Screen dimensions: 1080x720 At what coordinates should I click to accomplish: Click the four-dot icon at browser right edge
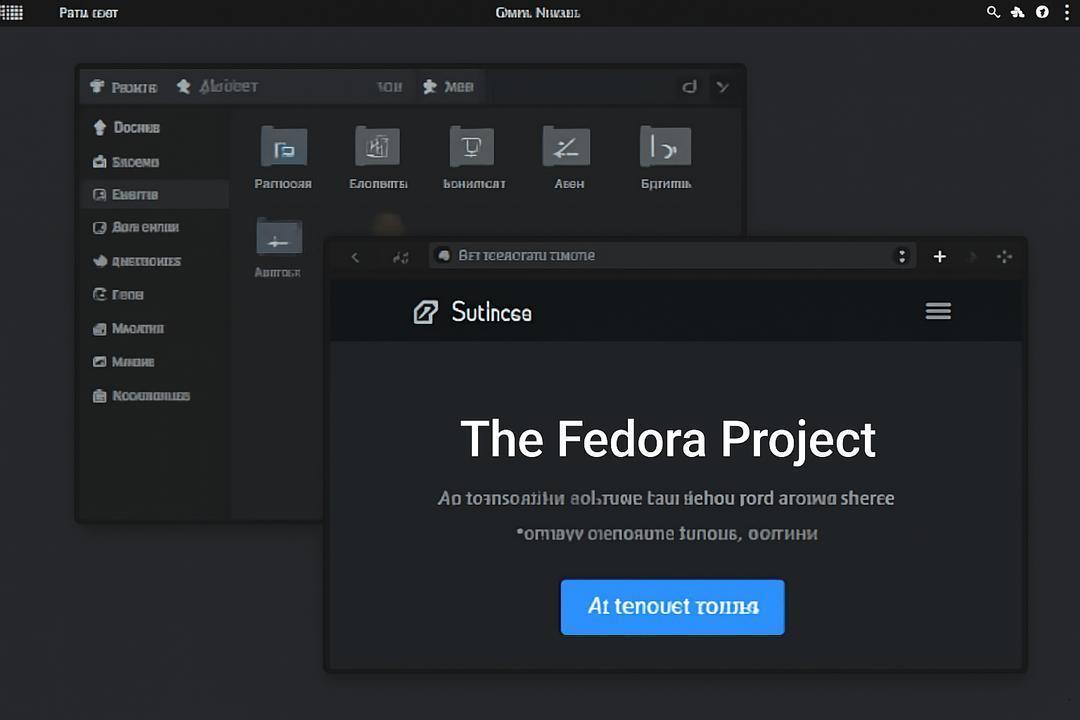pos(1004,257)
